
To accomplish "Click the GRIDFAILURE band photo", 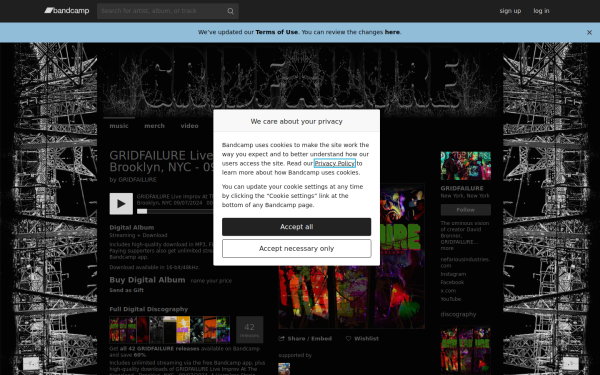I will [466, 166].
